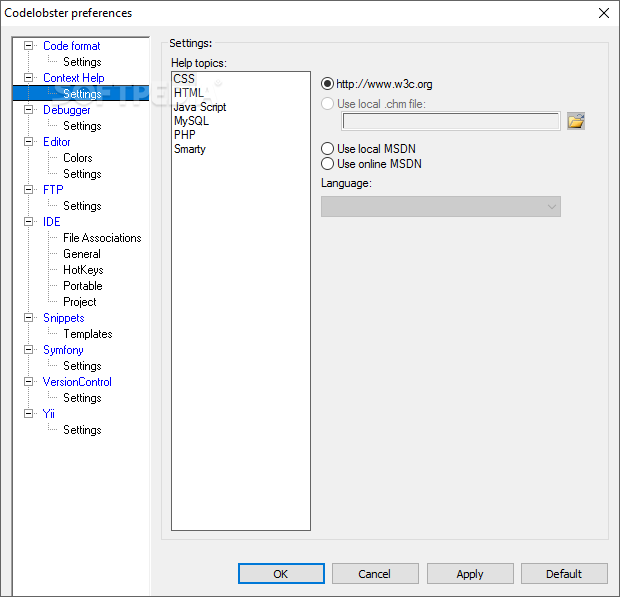Collapse the Yii tree node

(x=28, y=414)
